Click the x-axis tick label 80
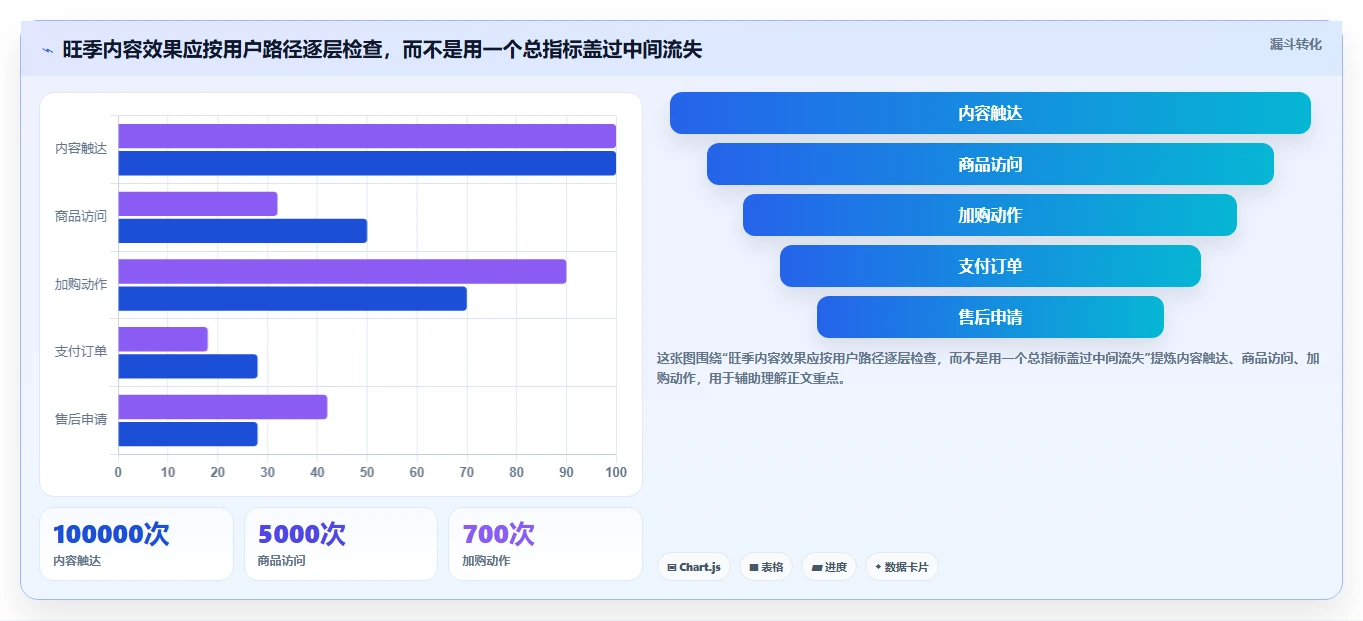Viewport: 1363px width, 621px height. pyautogui.click(x=516, y=472)
